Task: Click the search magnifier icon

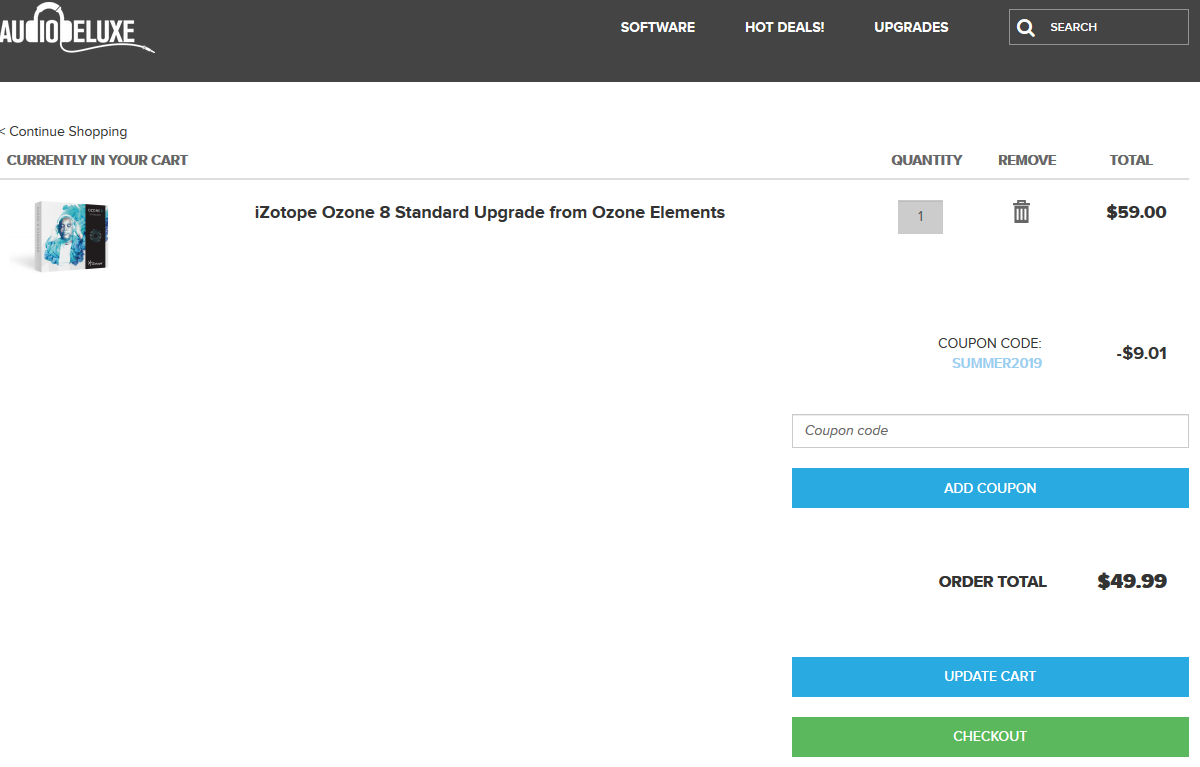Action: pyautogui.click(x=1026, y=28)
